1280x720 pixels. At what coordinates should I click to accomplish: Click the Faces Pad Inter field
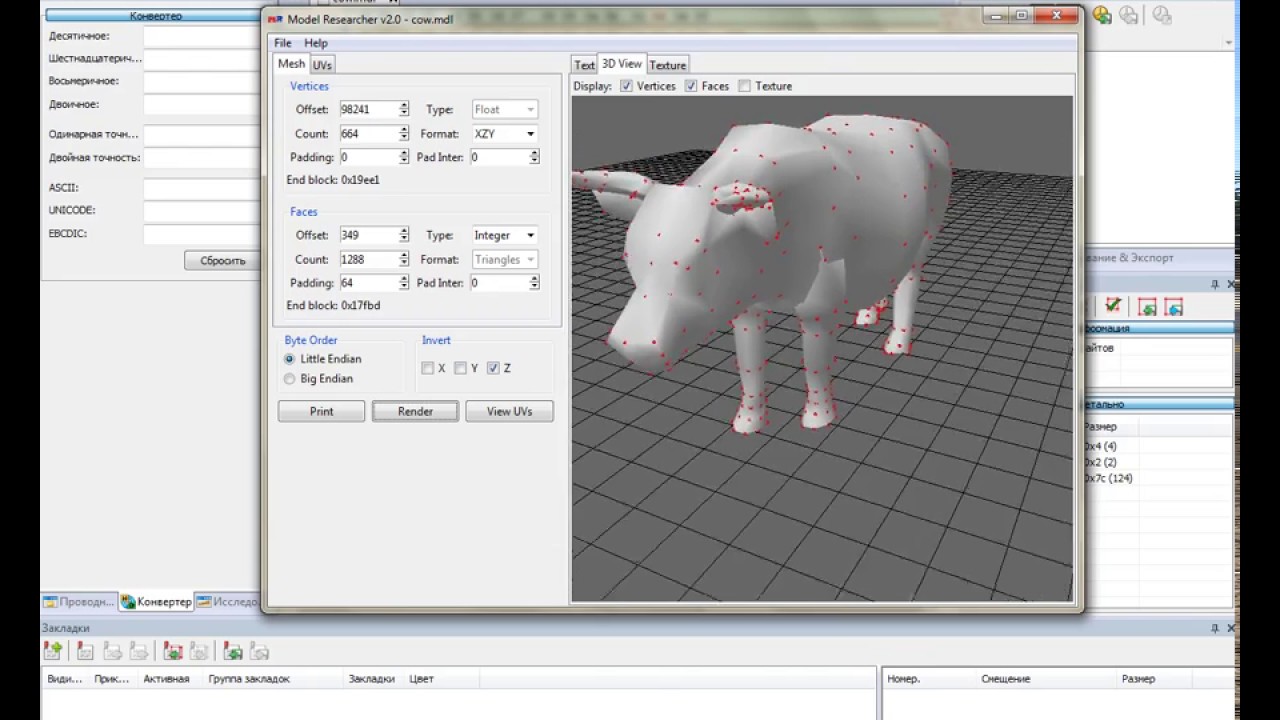tap(499, 284)
